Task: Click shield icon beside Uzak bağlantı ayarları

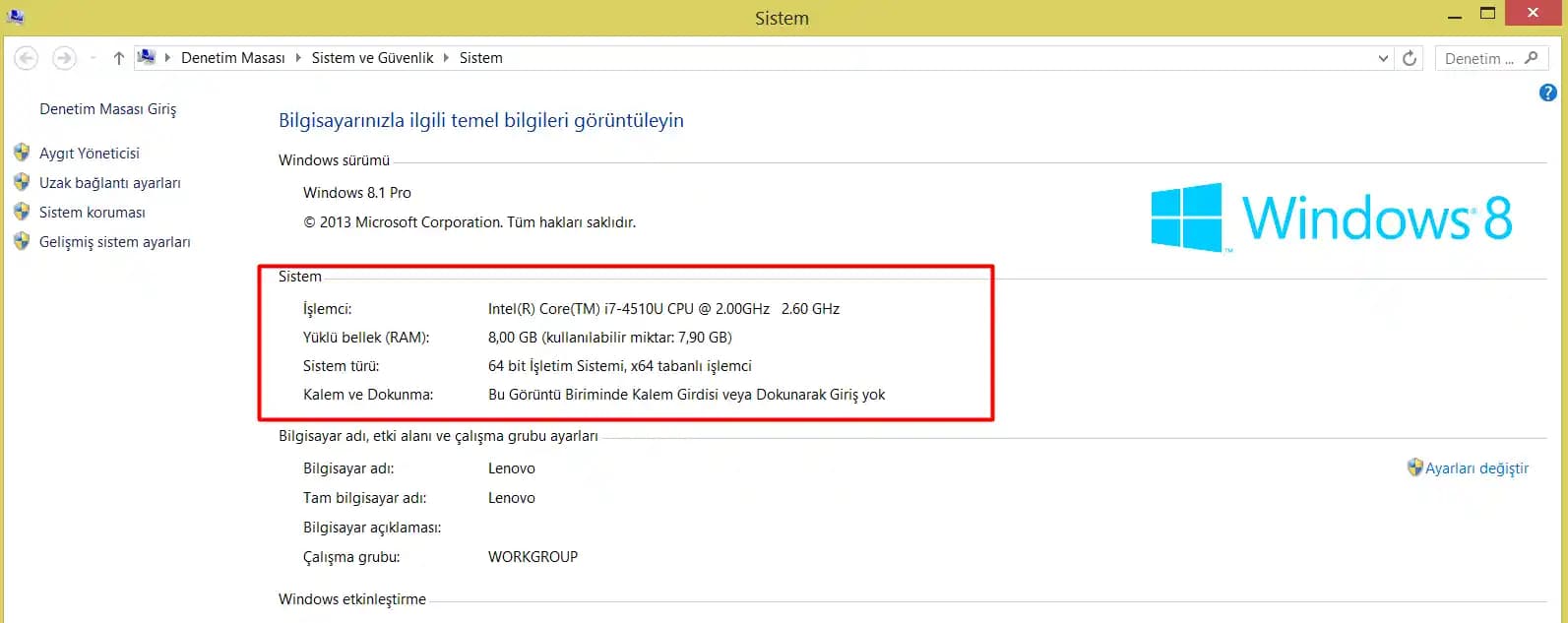Action: [x=22, y=182]
